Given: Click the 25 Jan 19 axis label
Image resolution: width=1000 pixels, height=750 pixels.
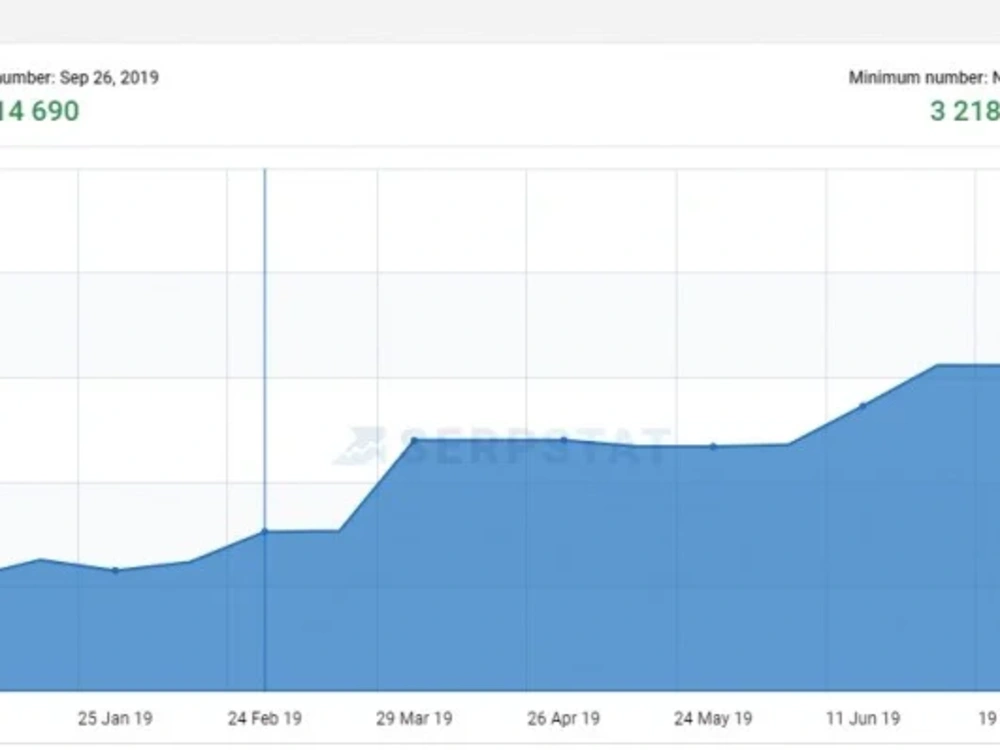Looking at the screenshot, I should pyautogui.click(x=115, y=719).
